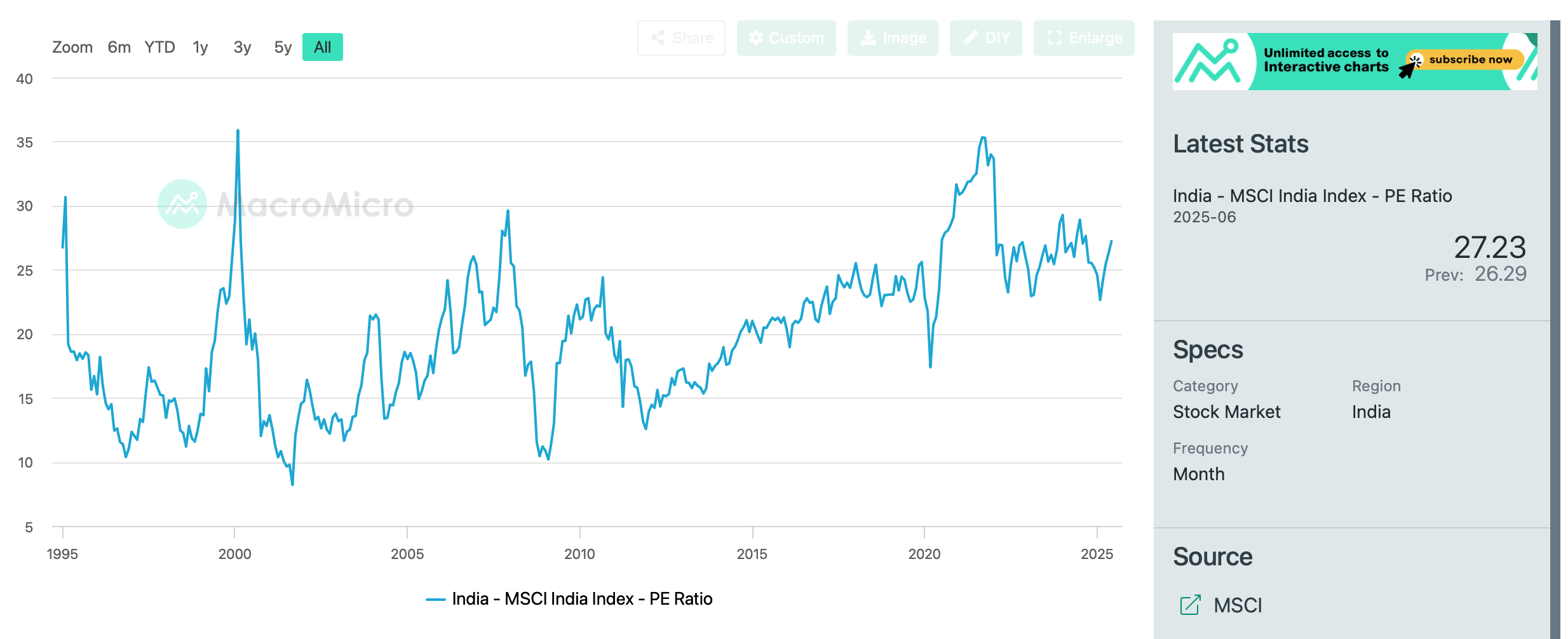The width and height of the screenshot is (1568, 639).
Task: Select the 3y time range
Action: tap(241, 47)
